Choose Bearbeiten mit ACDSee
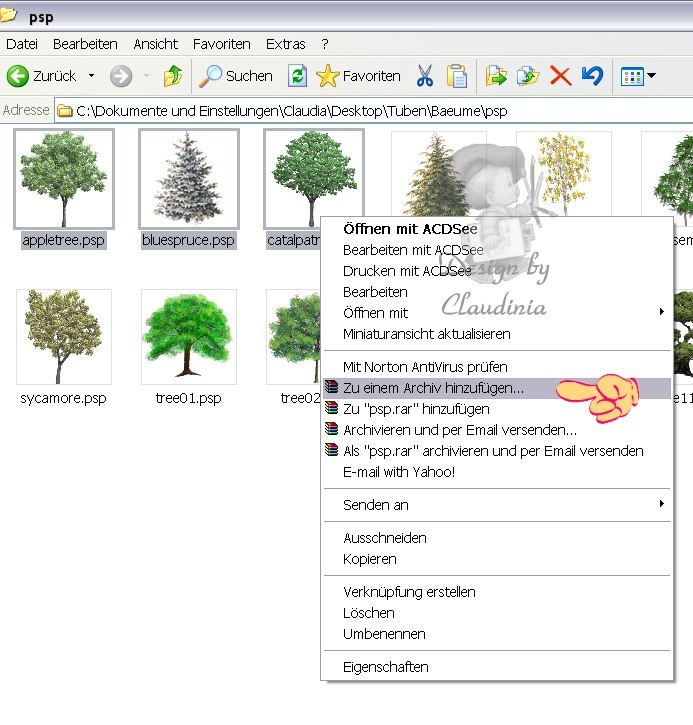This screenshot has width=693, height=725. point(497,250)
